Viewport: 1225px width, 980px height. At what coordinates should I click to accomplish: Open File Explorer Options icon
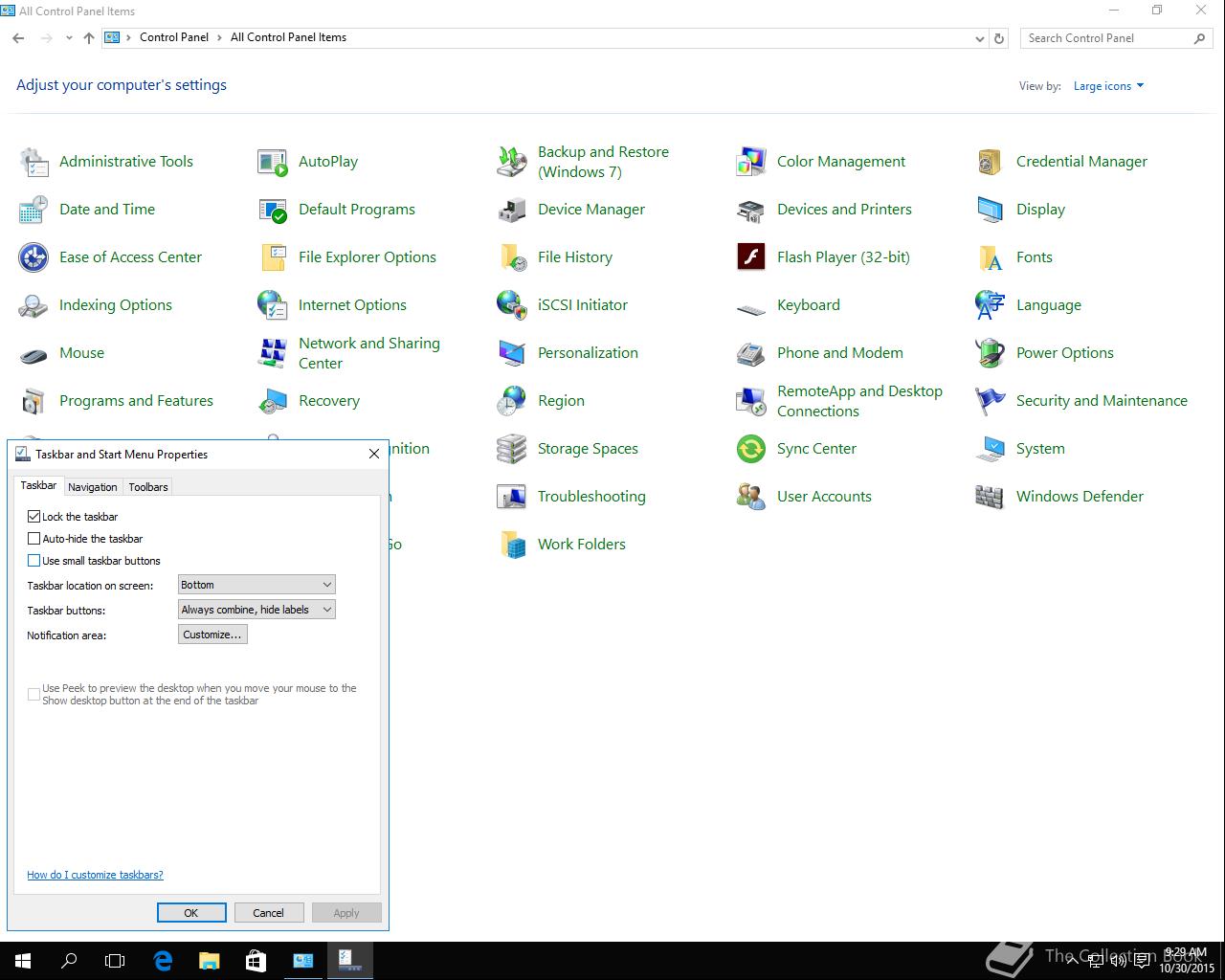(x=273, y=257)
